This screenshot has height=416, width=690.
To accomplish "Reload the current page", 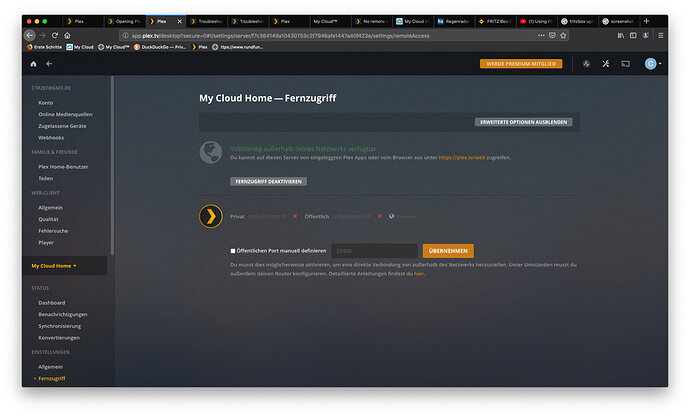I will click(x=55, y=35).
